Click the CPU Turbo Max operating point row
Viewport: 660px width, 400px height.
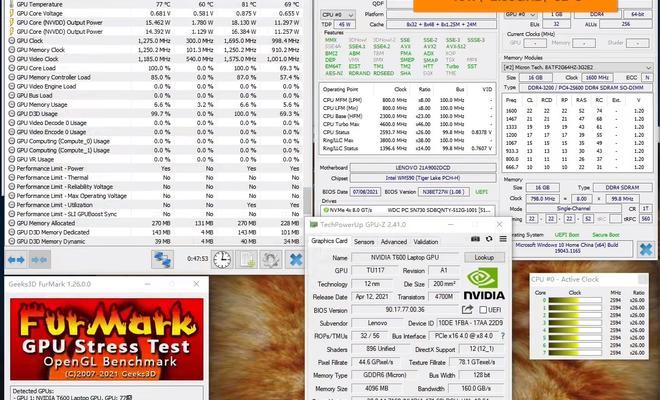[x=407, y=124]
